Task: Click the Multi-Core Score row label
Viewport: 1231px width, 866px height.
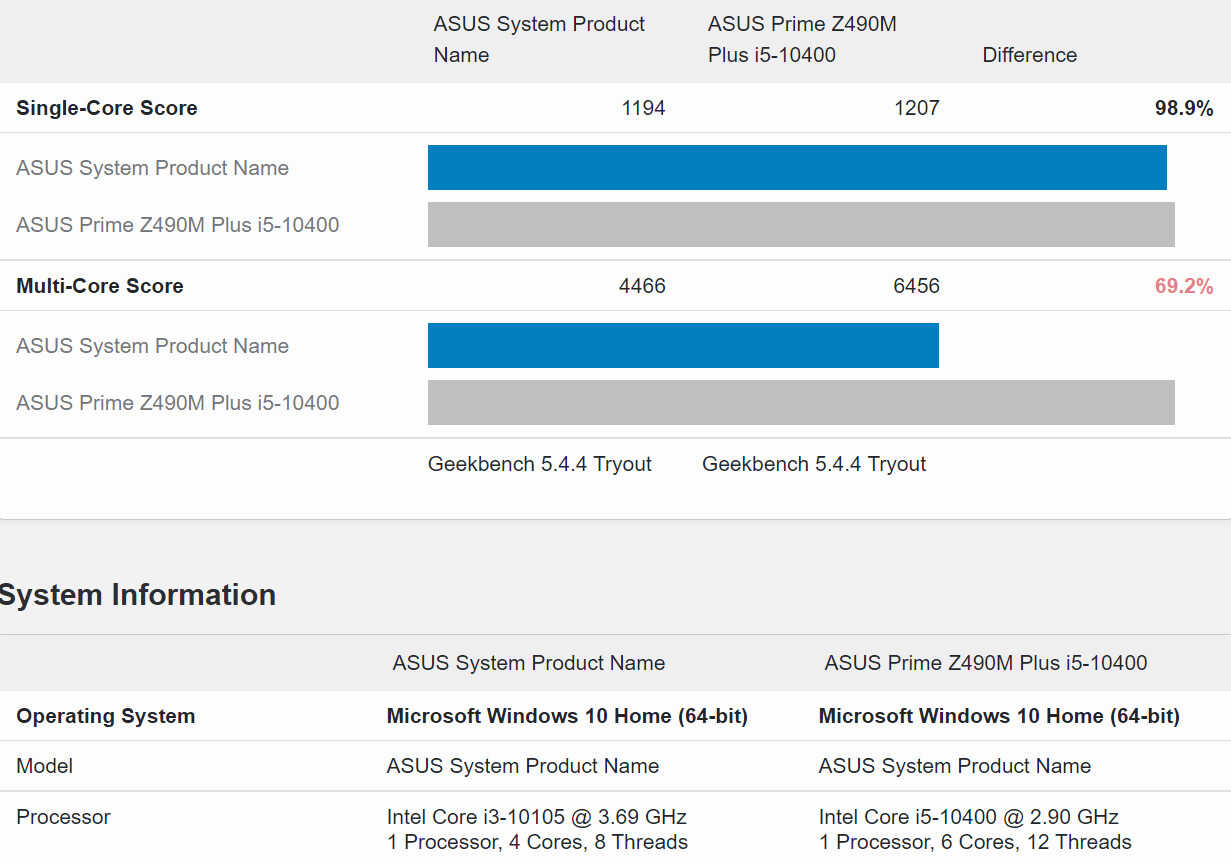Action: click(100, 286)
